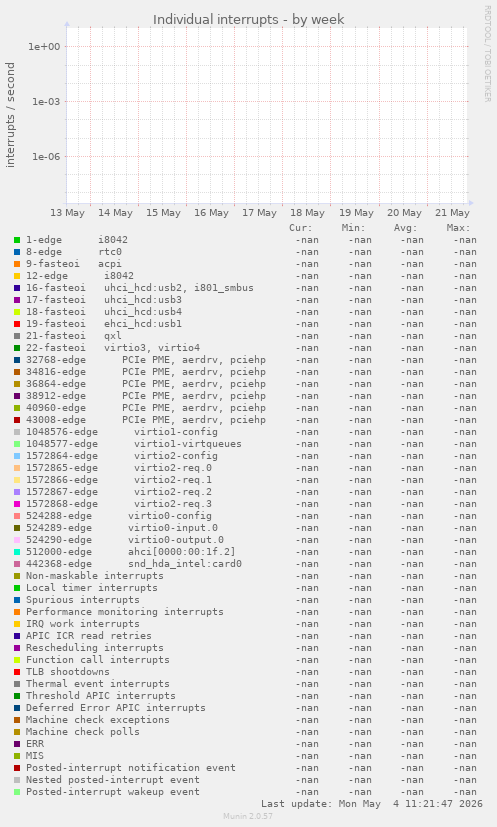Click the Max: column header
Screen dimensions: 497x827
pos(458,228)
